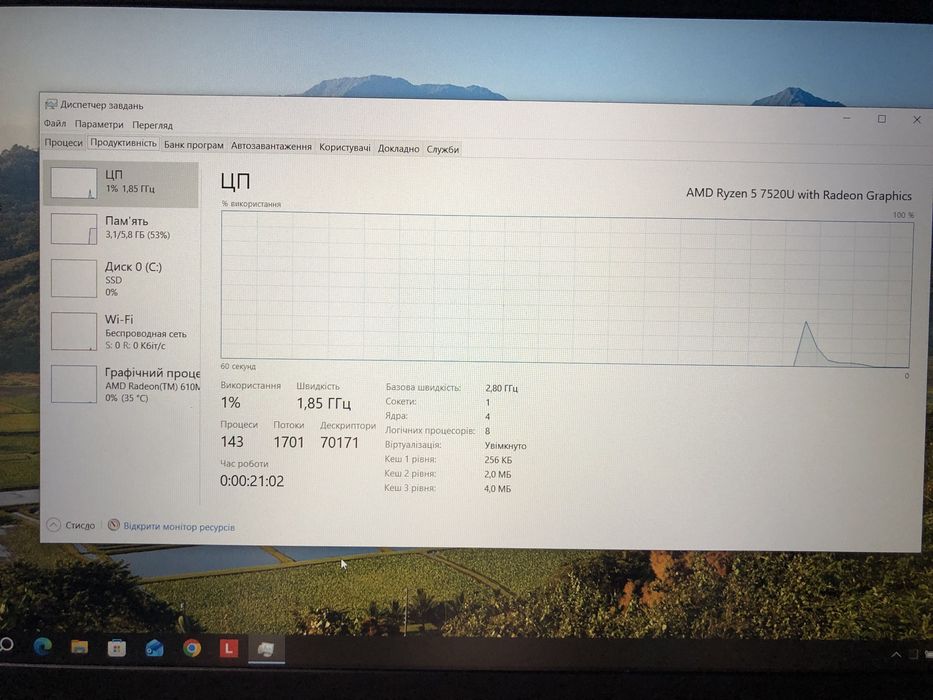Click the Пам'ять 3,1/5,8 ГБ label
The height and width of the screenshot is (700, 933).
coord(137,227)
